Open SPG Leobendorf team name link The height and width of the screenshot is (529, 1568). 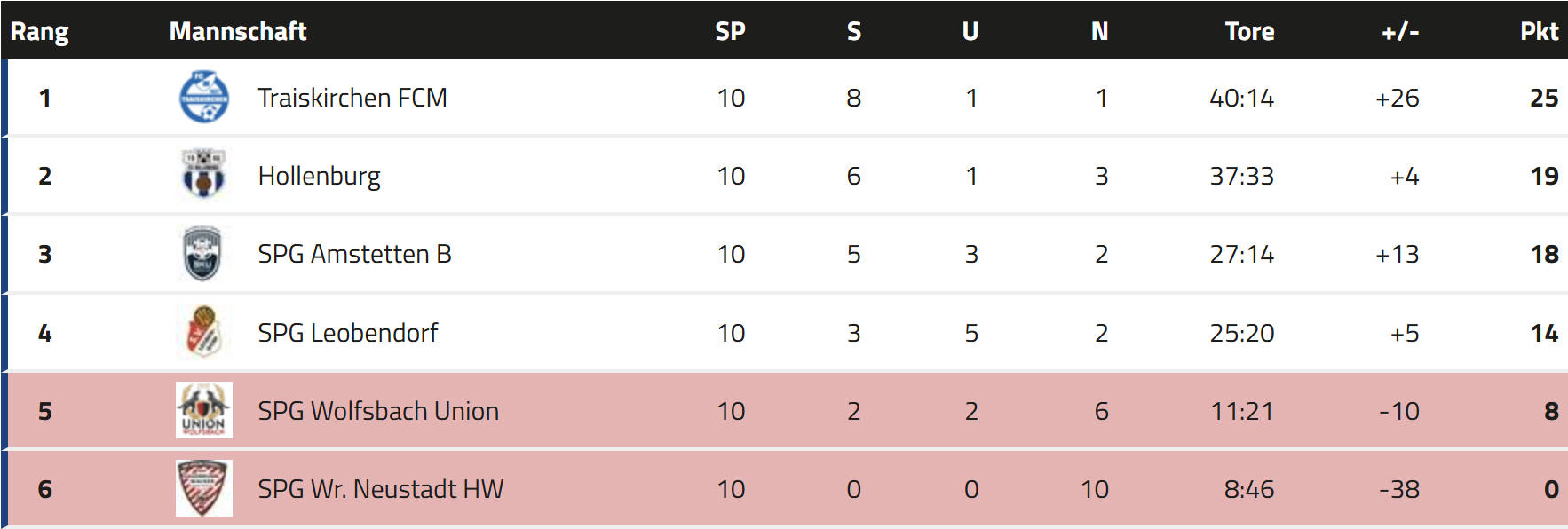(x=347, y=333)
